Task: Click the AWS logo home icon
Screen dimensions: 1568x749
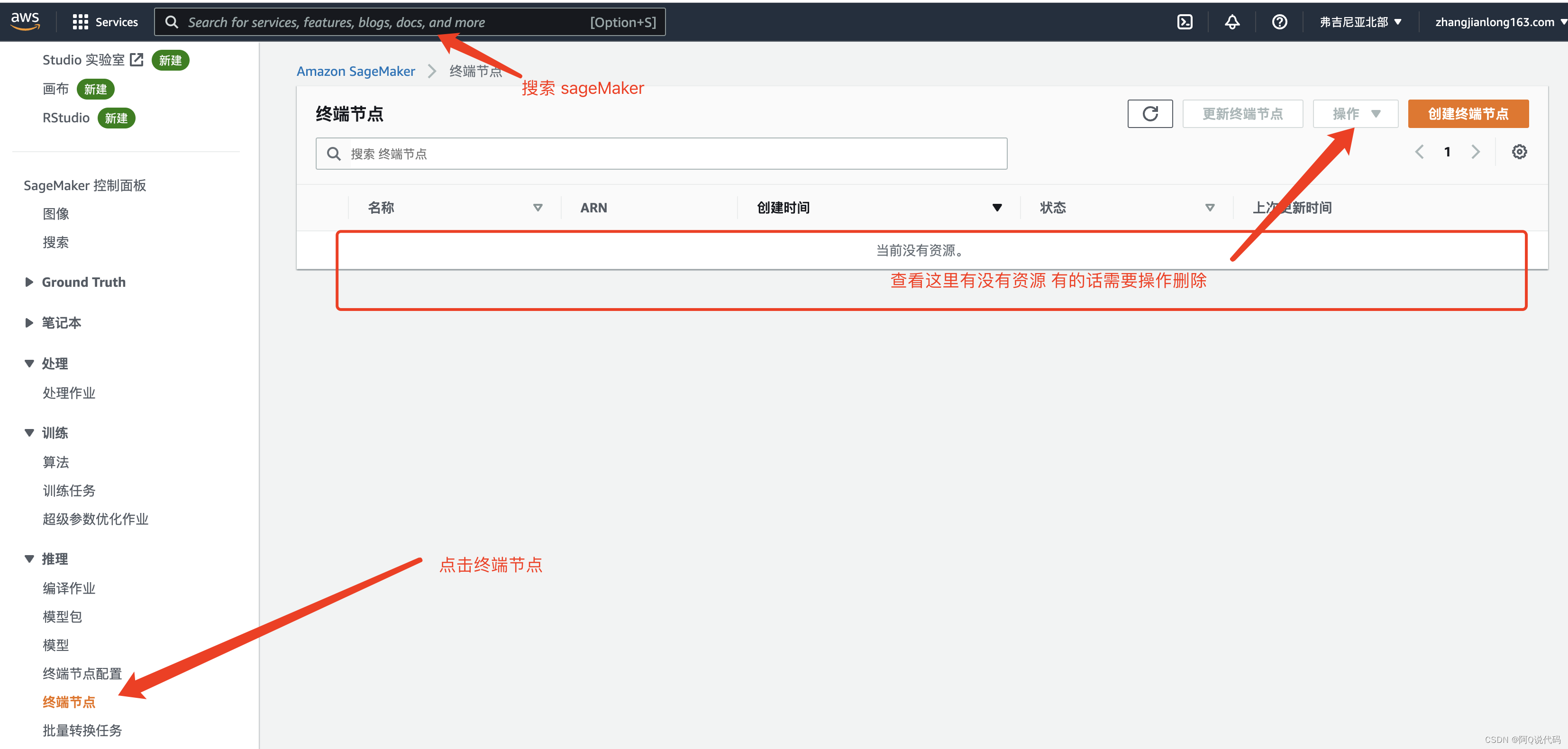Action: point(25,21)
